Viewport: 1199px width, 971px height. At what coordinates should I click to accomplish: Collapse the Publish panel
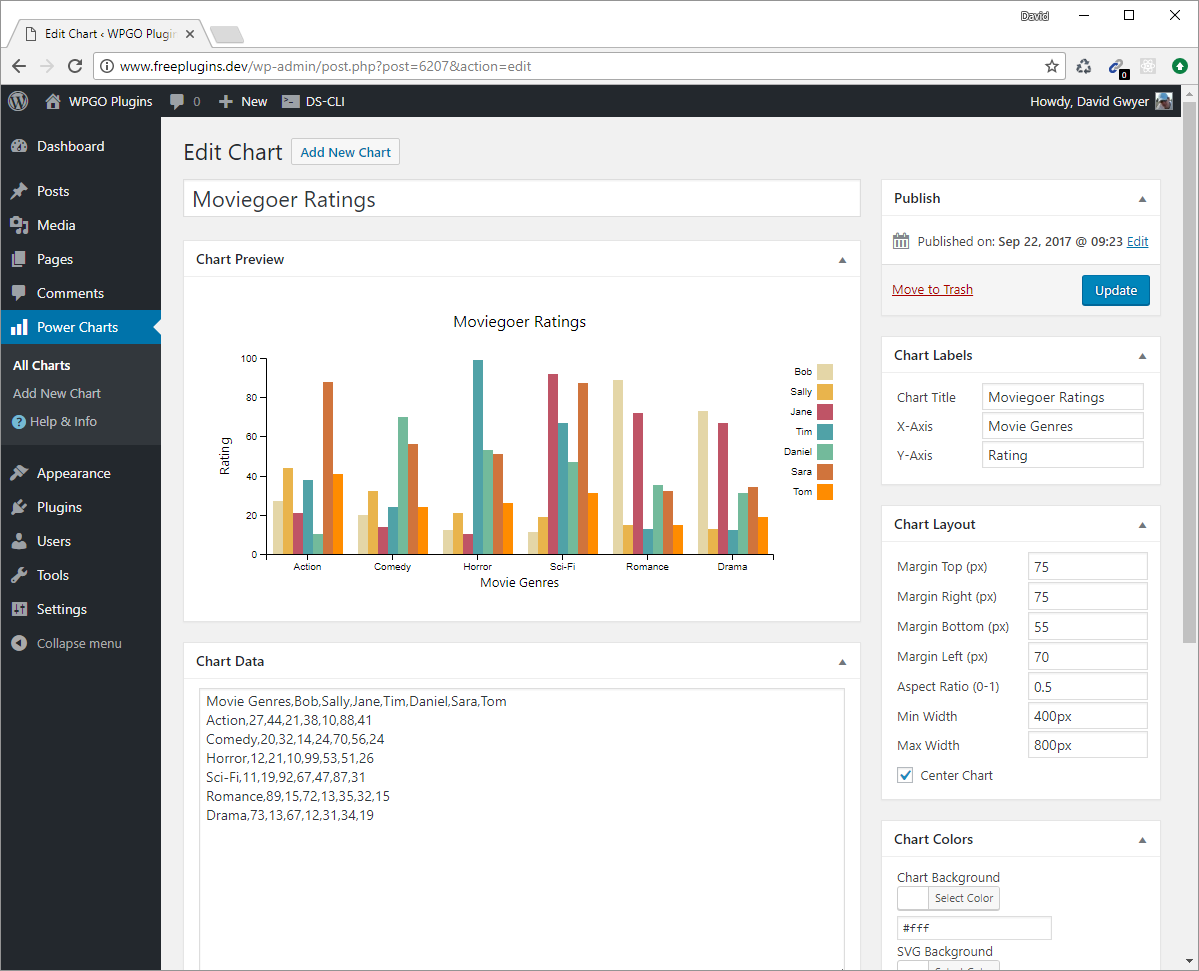[1142, 199]
